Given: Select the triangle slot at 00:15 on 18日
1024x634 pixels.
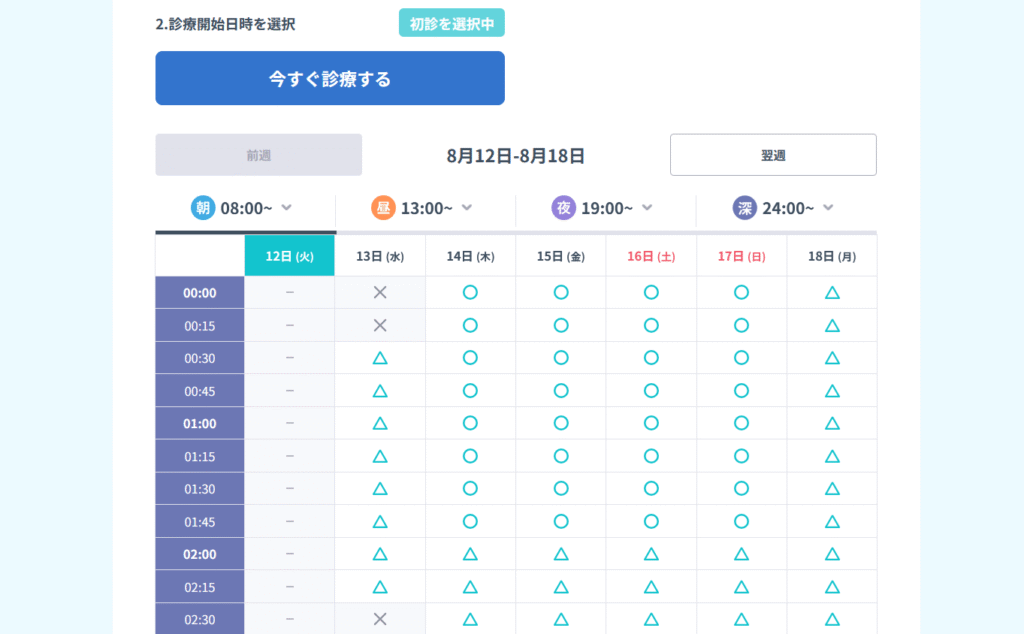Looking at the screenshot, I should click(x=832, y=325).
